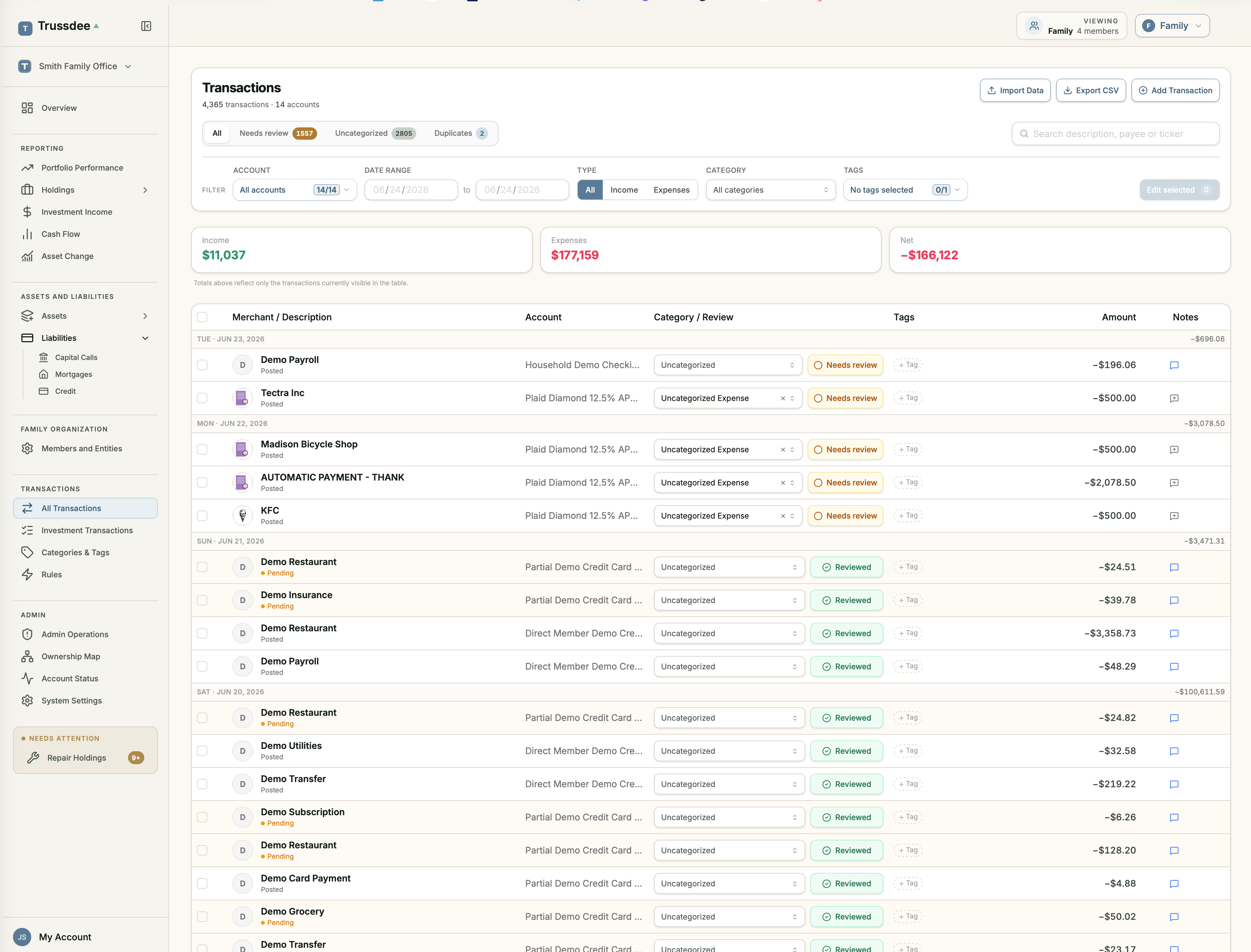
Task: Open All Transactions in sidebar
Action: click(x=85, y=508)
